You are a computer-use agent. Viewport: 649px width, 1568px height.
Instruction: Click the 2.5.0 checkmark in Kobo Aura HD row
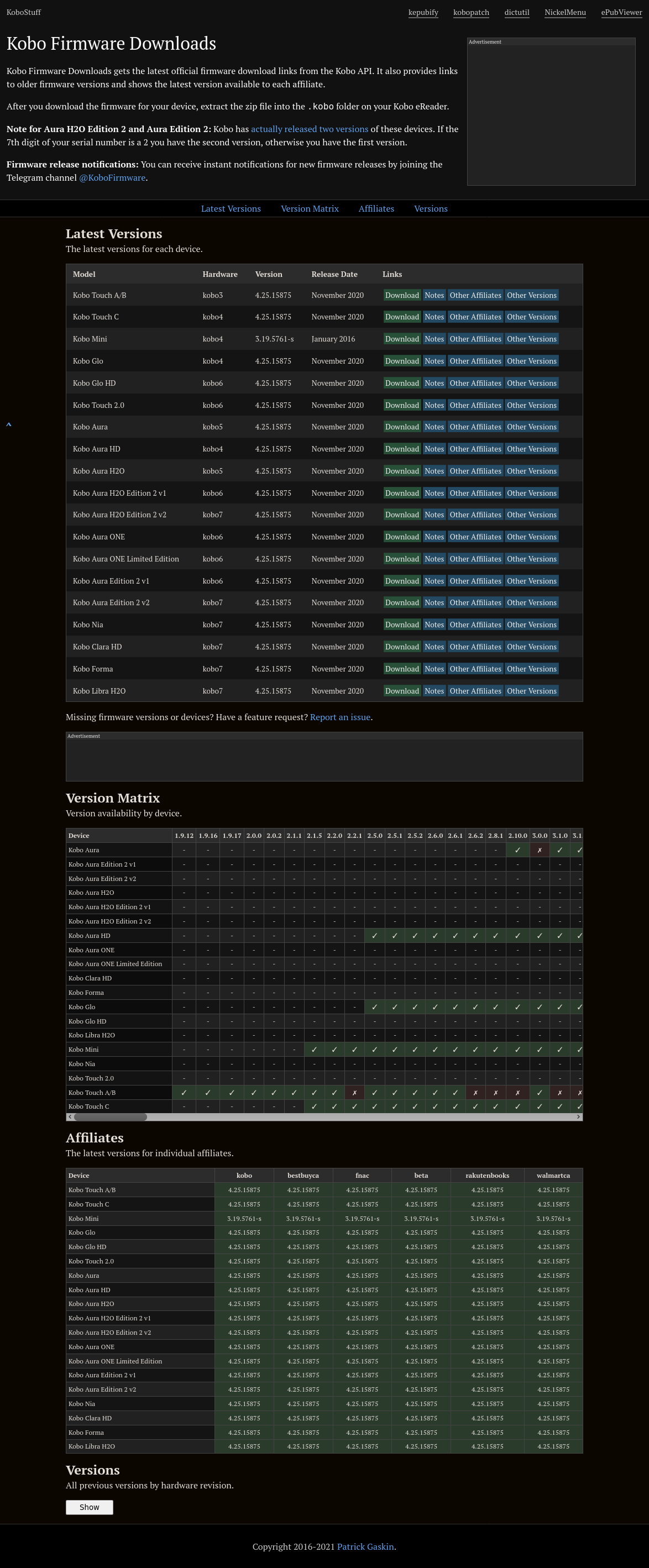[x=374, y=936]
